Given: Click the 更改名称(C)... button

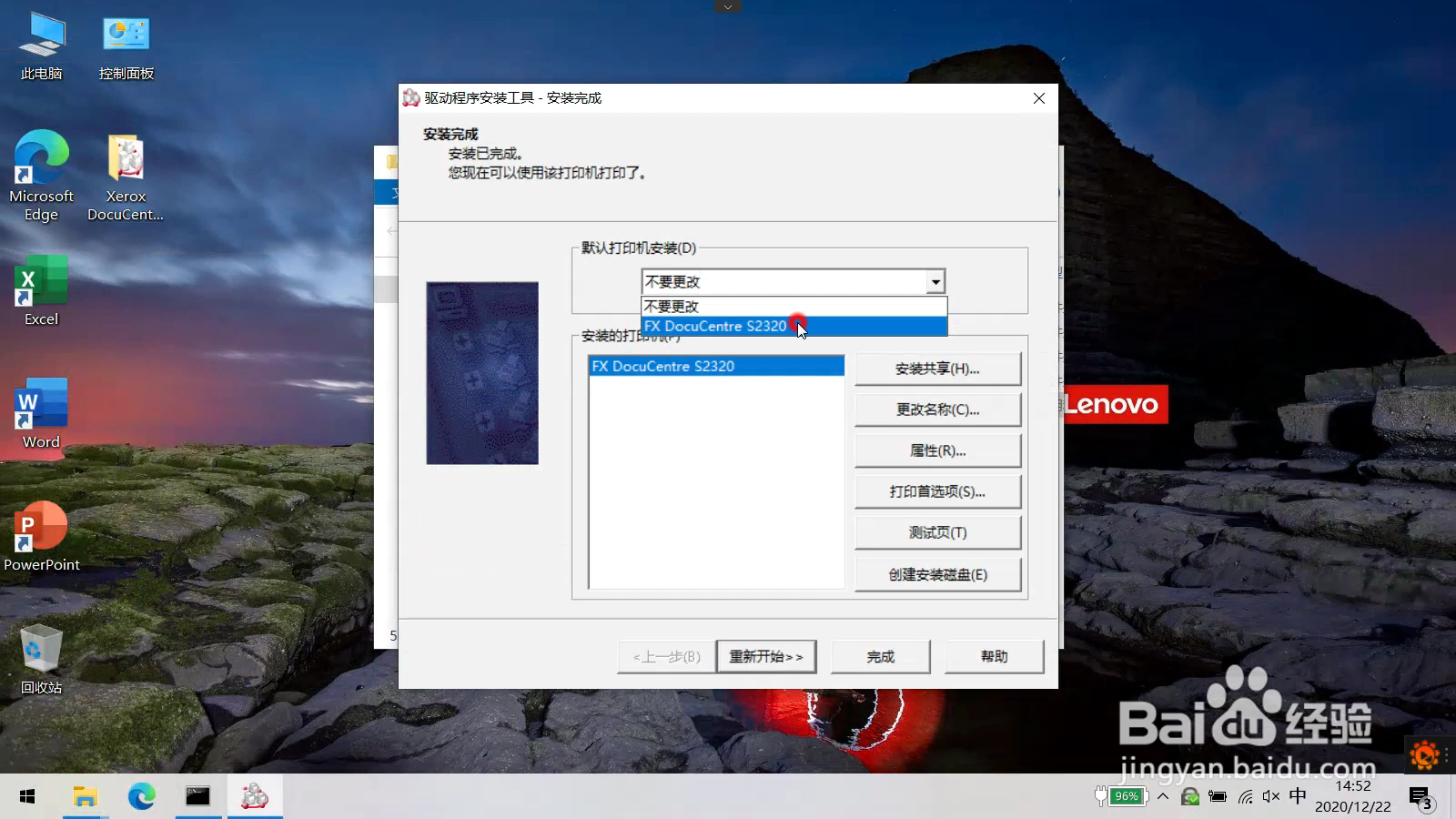Looking at the screenshot, I should click(x=937, y=409).
